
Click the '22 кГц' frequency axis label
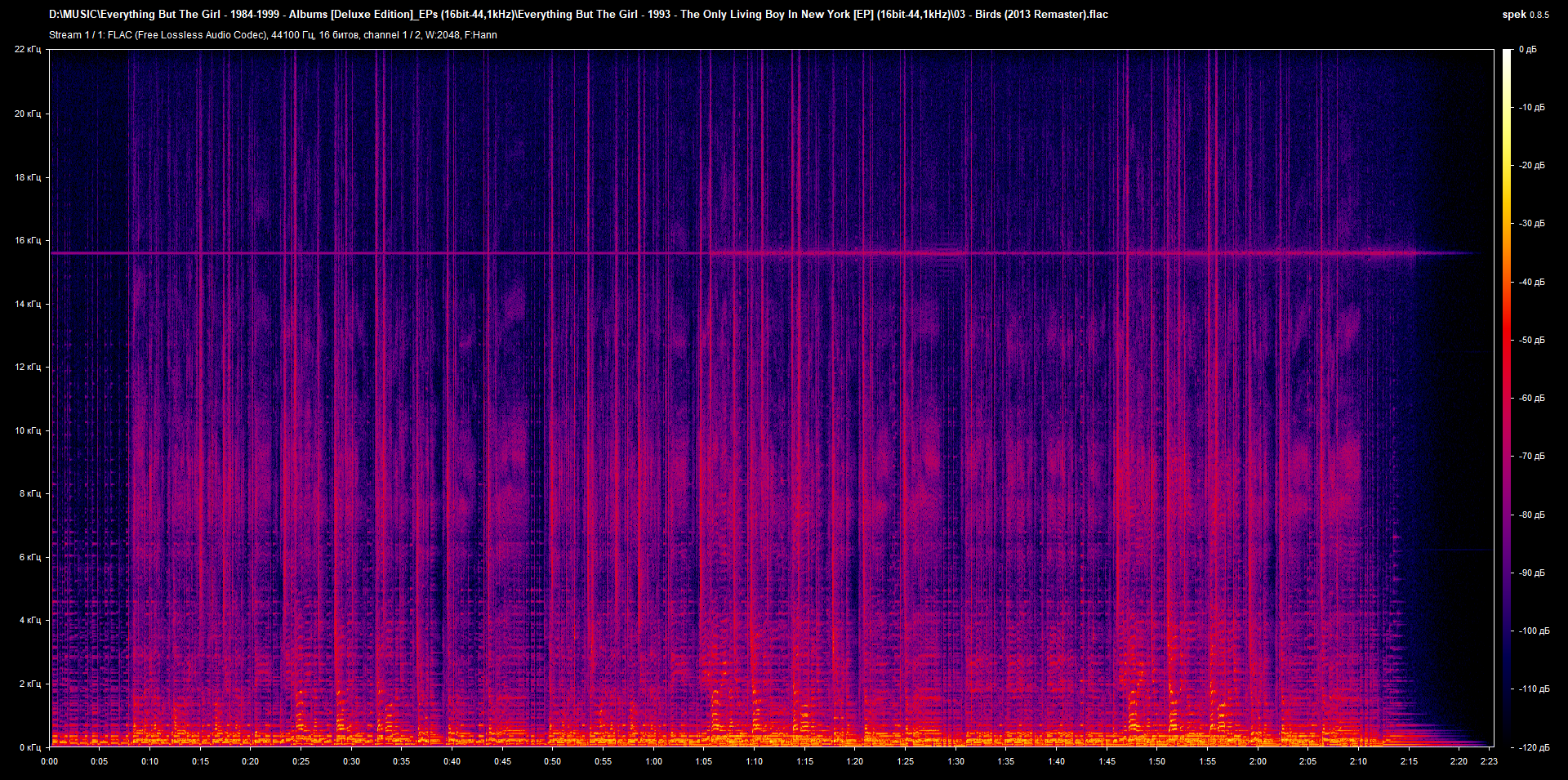28,50
